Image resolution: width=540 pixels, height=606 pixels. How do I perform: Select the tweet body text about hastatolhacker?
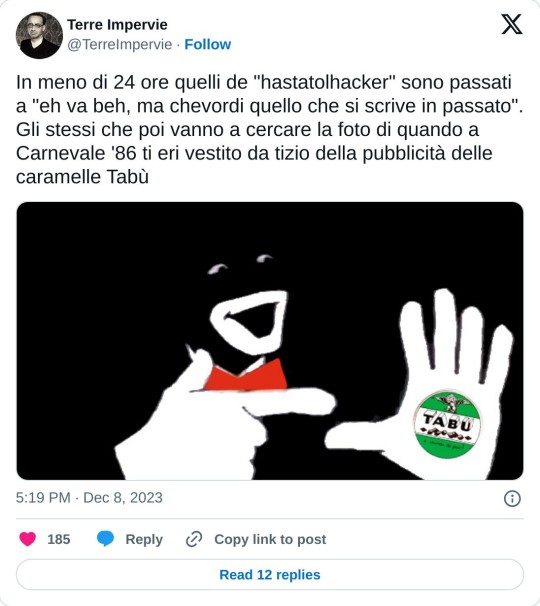tap(269, 129)
